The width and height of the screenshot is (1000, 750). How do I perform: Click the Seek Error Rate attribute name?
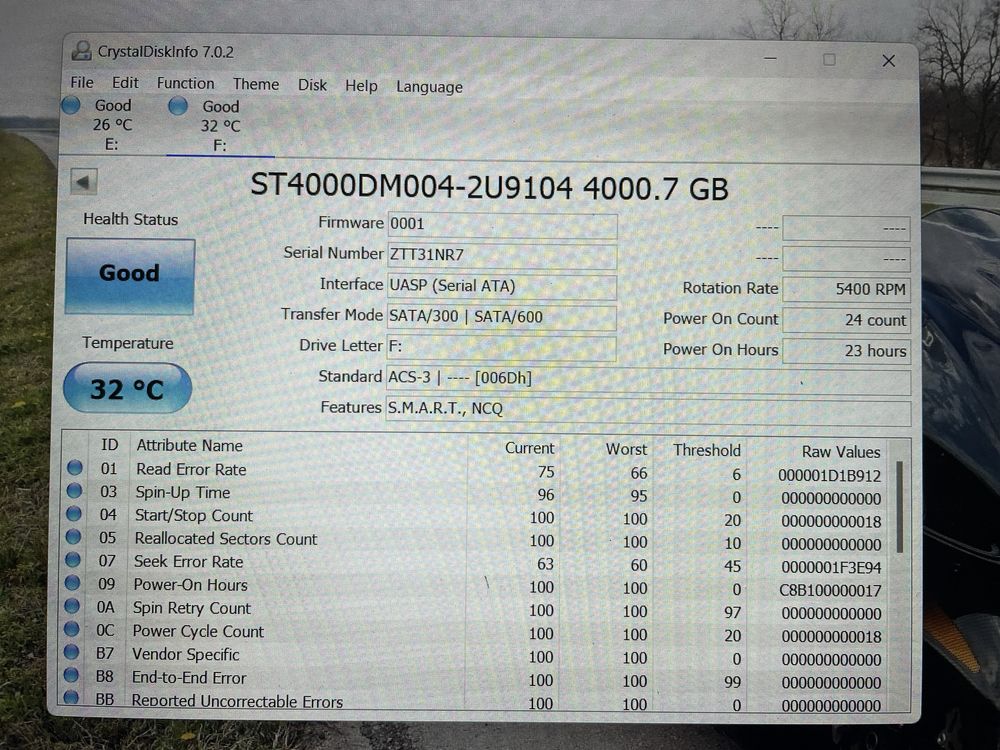point(188,562)
